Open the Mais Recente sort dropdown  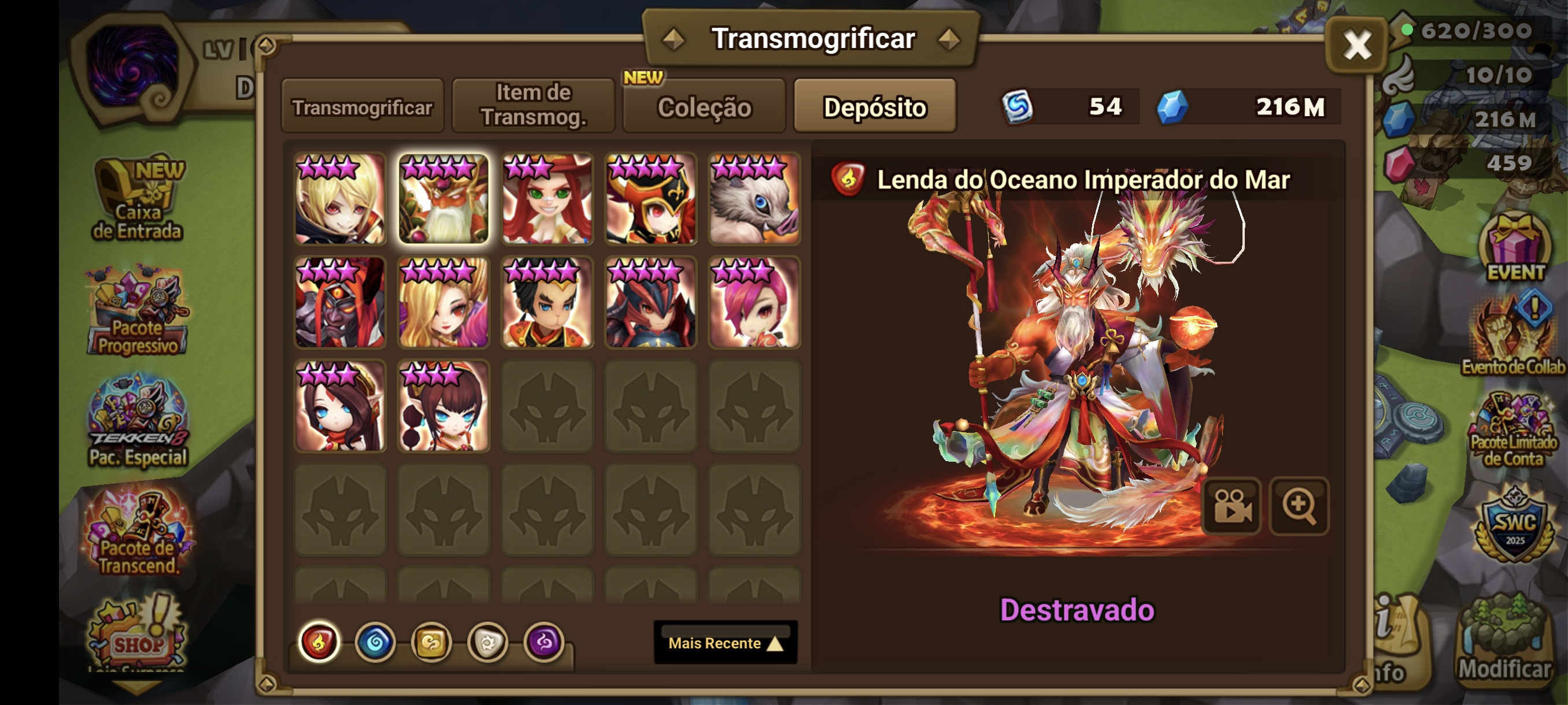725,643
